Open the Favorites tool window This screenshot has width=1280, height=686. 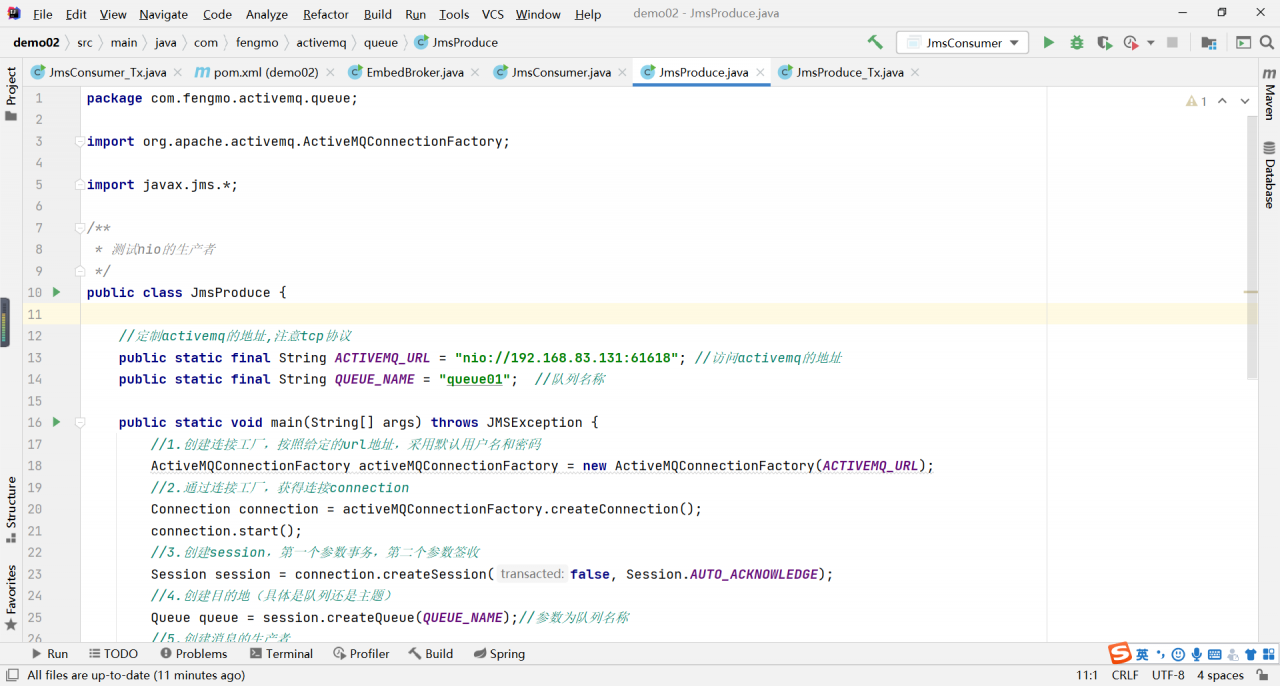pos(11,598)
